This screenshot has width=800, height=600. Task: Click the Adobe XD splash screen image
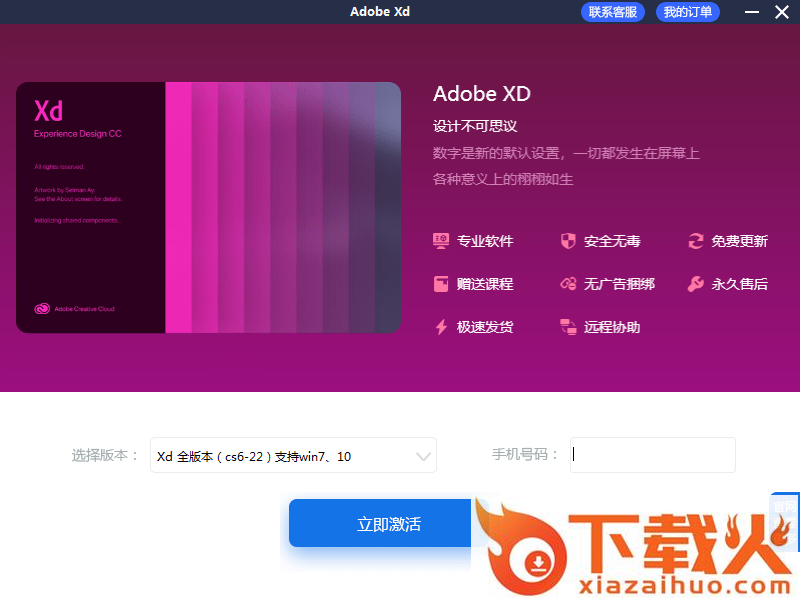[208, 207]
